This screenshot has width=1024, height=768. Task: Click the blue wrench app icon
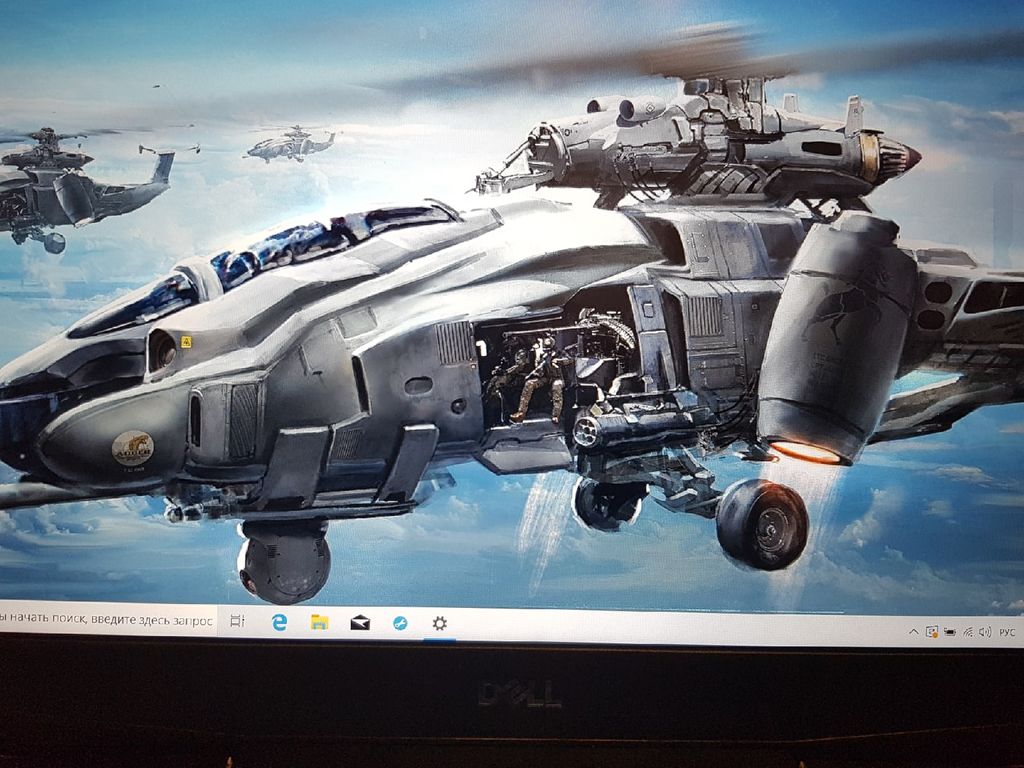[x=400, y=623]
